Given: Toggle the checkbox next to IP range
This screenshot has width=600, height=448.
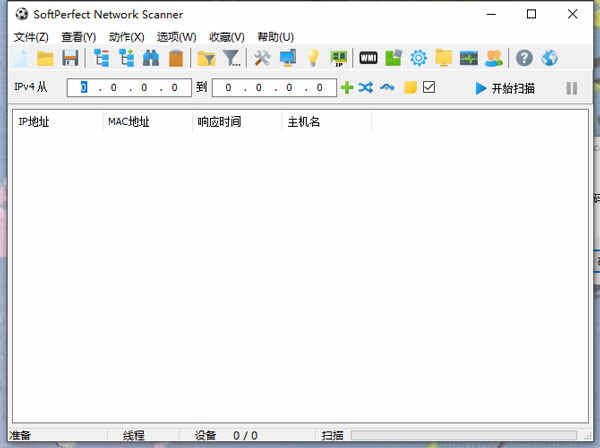Looking at the screenshot, I should [429, 87].
